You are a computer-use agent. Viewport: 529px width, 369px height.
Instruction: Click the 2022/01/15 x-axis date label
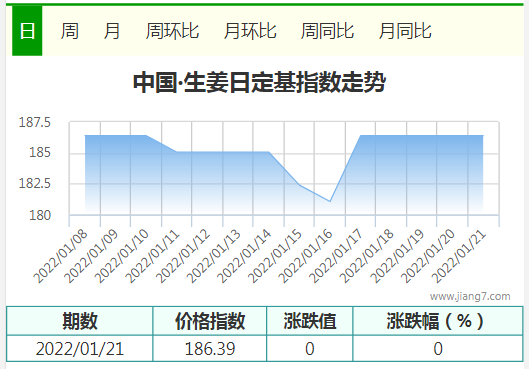275,256
